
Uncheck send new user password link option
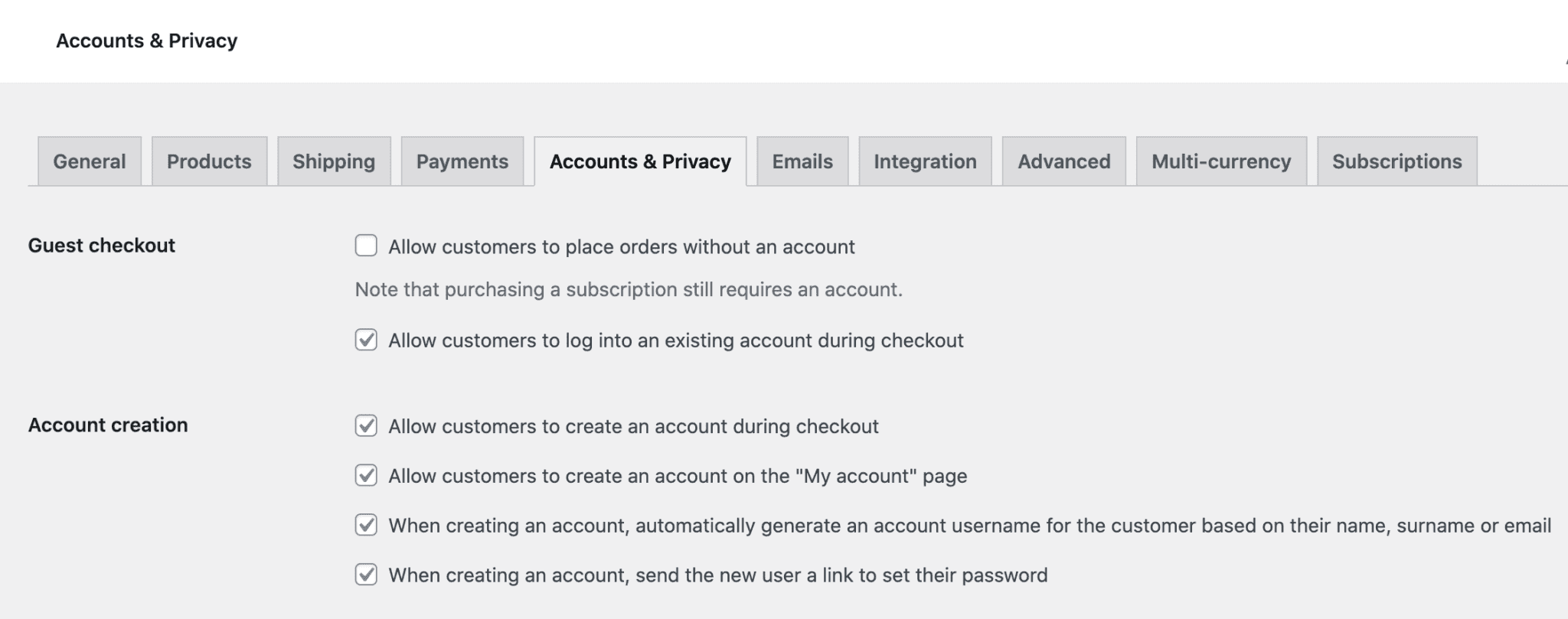coord(366,574)
